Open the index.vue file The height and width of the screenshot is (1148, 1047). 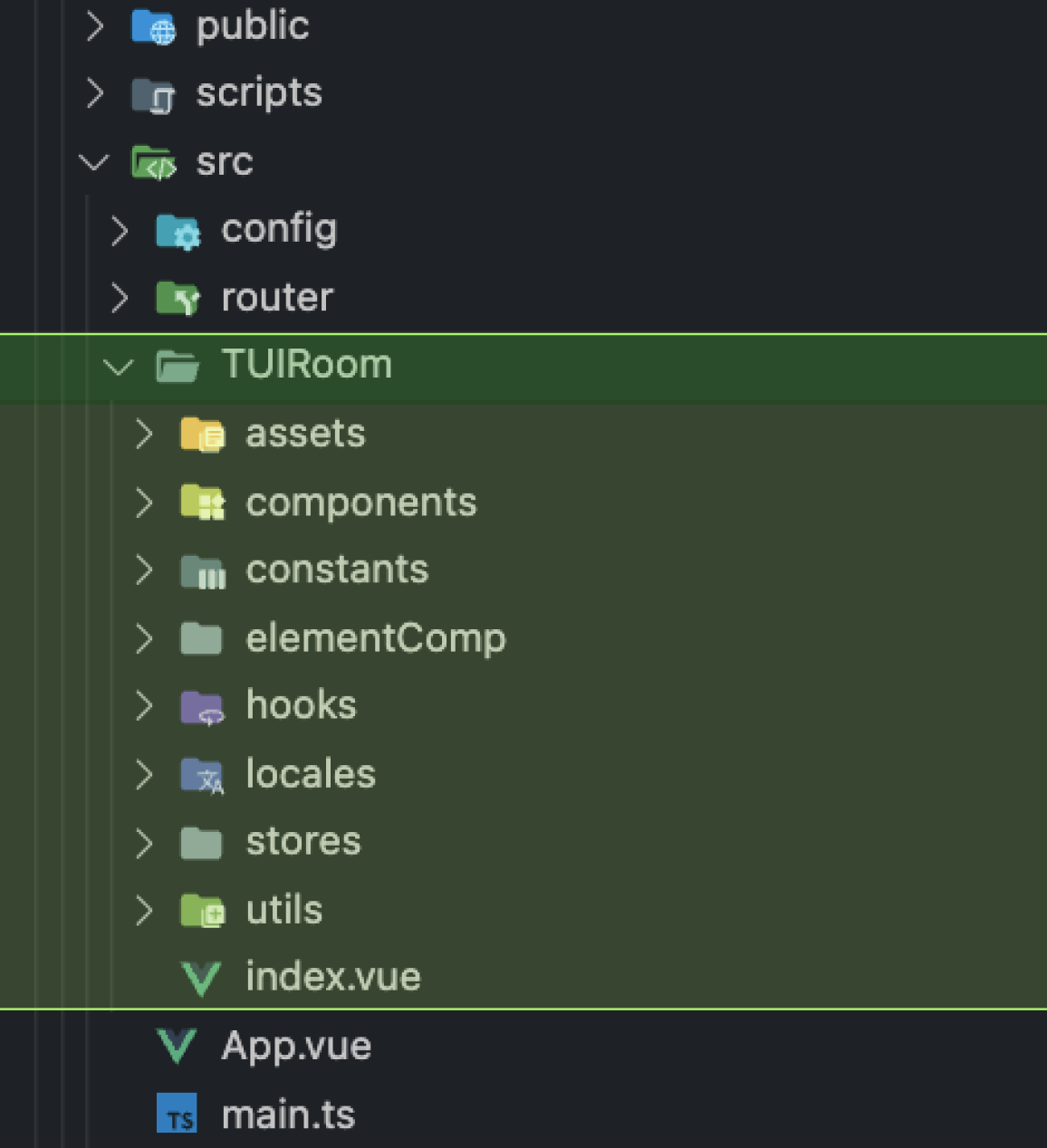[332, 978]
